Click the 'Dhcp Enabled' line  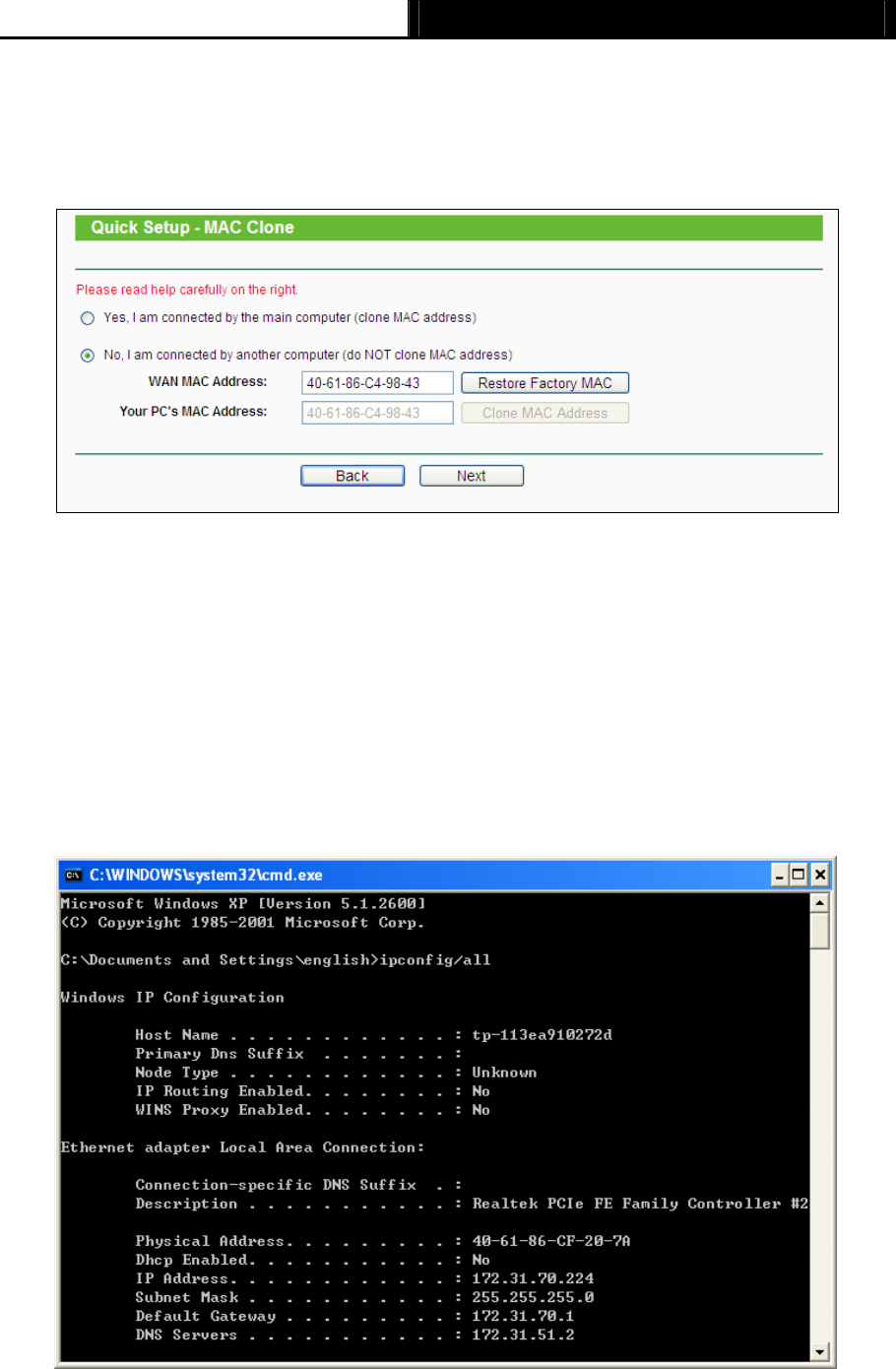(x=313, y=1260)
